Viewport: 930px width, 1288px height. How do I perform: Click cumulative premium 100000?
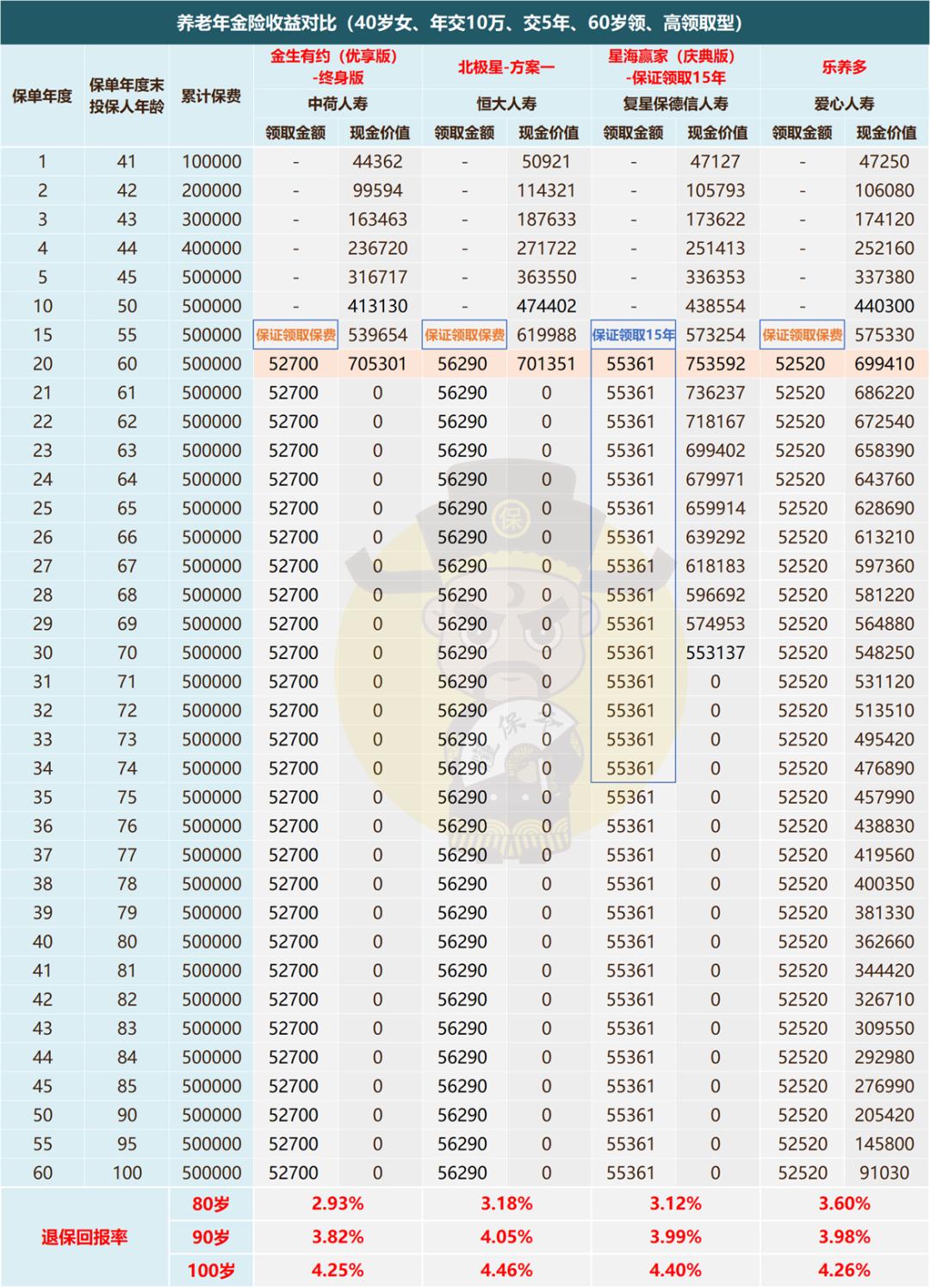coord(212,161)
